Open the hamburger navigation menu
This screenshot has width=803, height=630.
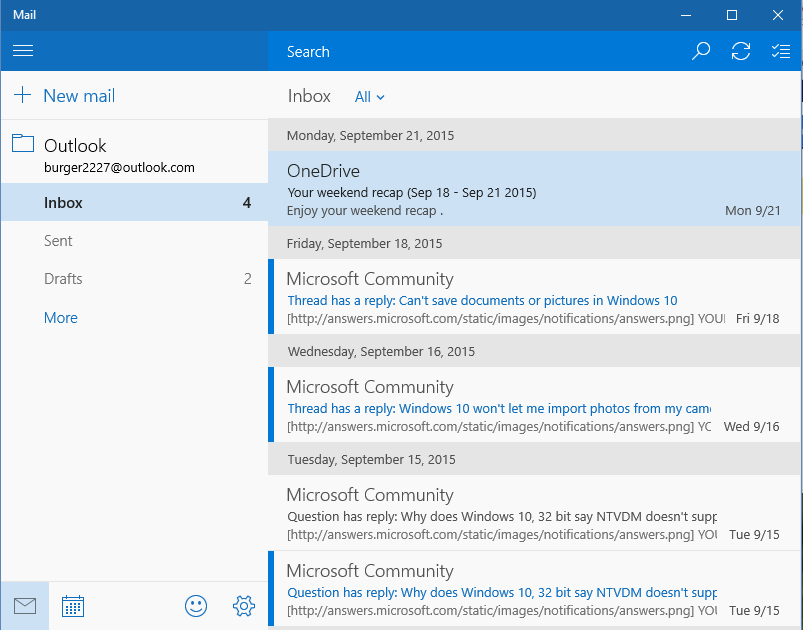click(23, 51)
